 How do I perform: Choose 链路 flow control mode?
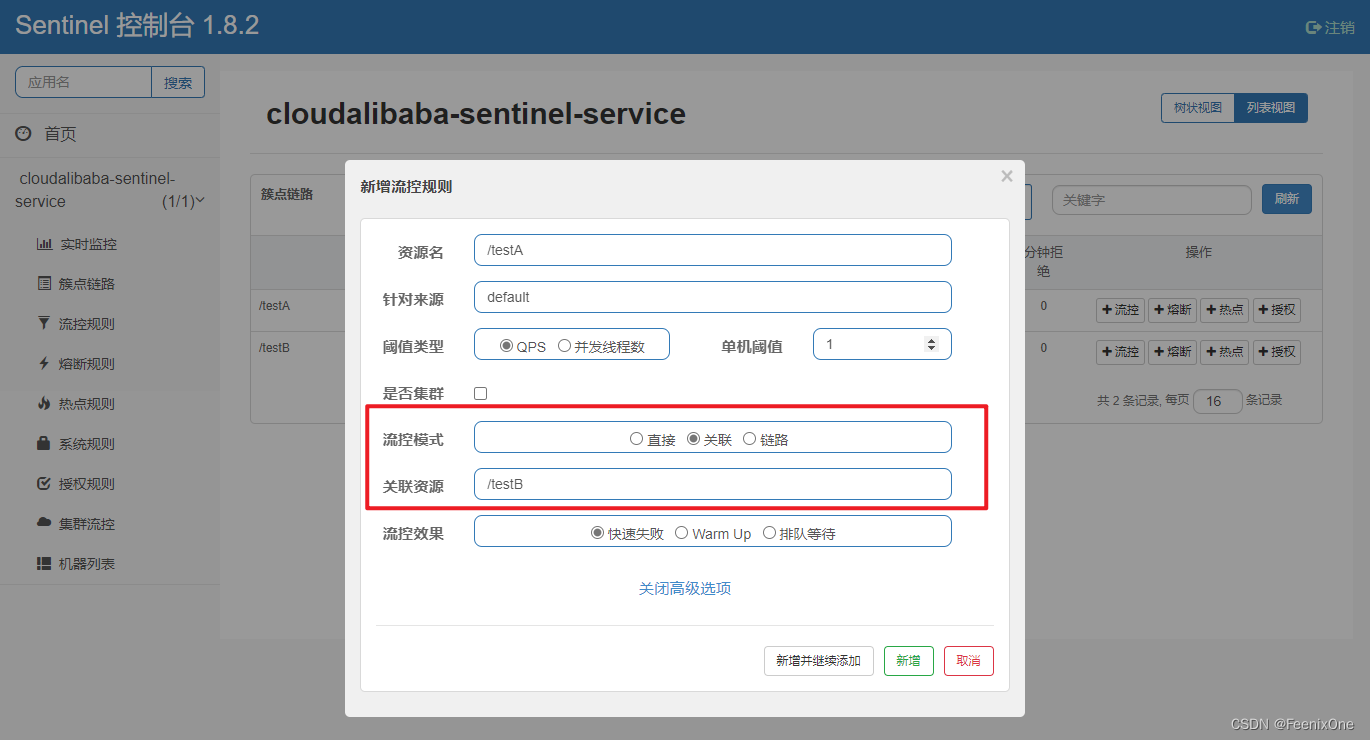pyautogui.click(x=750, y=439)
